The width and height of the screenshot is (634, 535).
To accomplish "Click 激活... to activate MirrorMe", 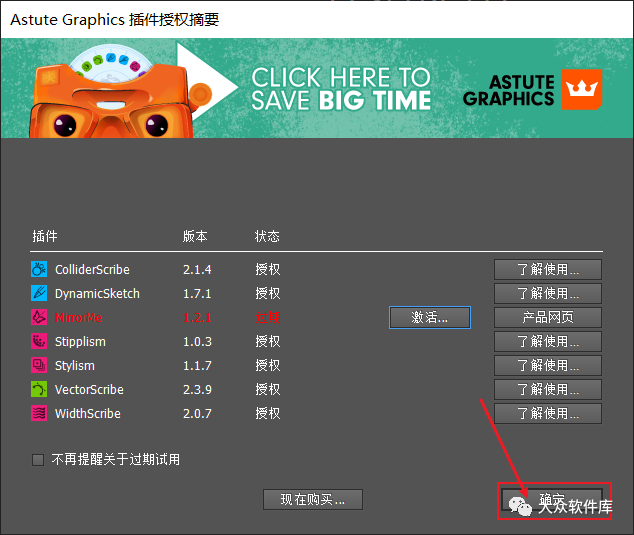I will (x=430, y=317).
